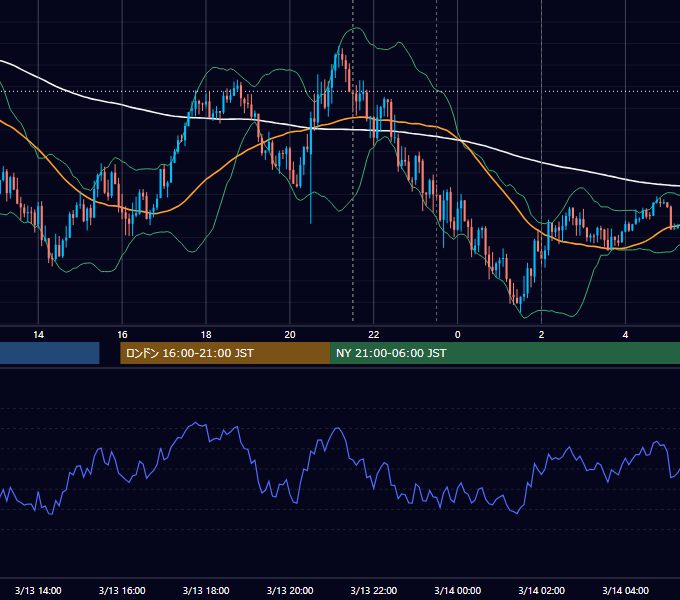680x600 pixels.
Task: Click the 3/14 00:00 time label
Action: tap(458, 590)
